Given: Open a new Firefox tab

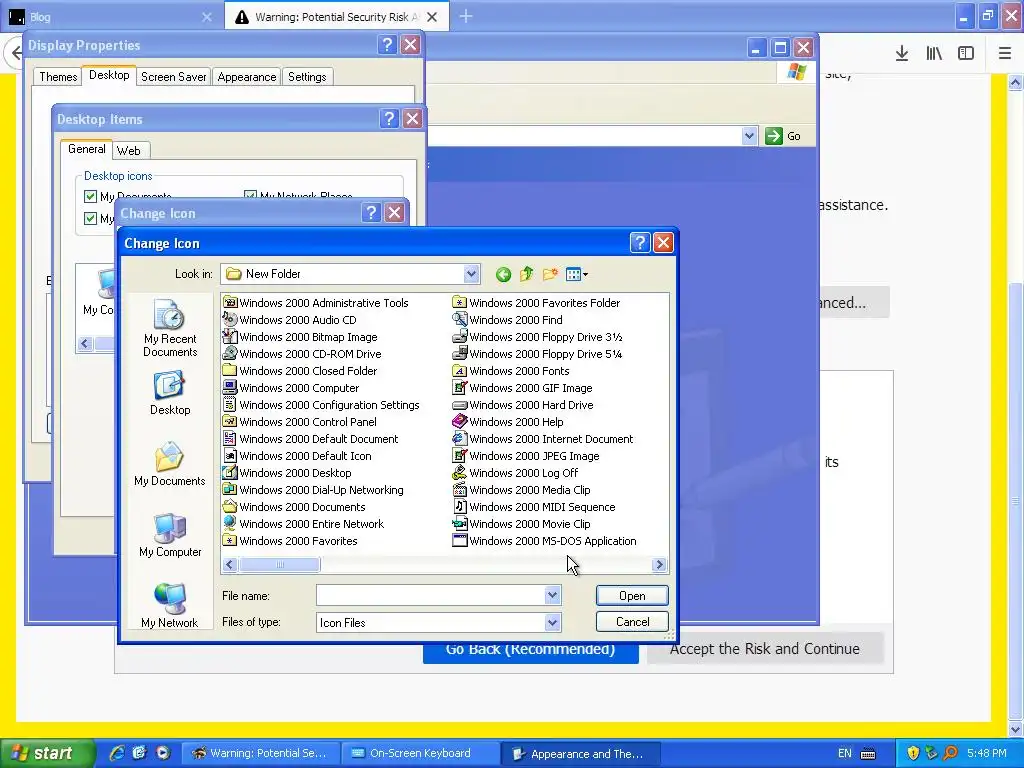Looking at the screenshot, I should tap(466, 16).
